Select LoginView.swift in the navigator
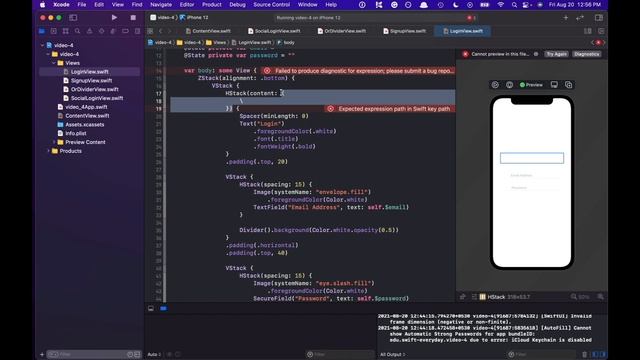The height and width of the screenshot is (360, 640). 89,72
